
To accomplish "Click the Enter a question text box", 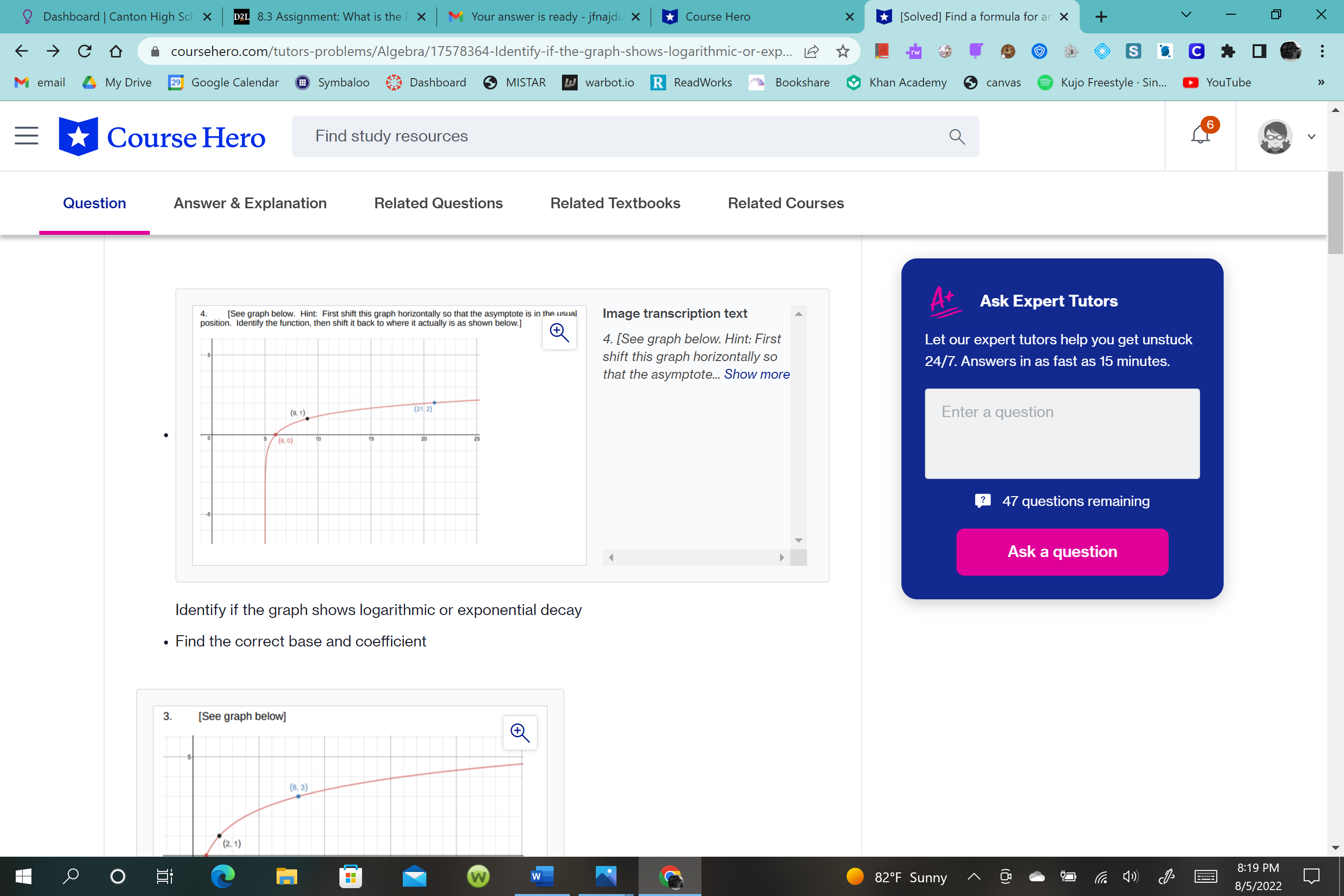I will tap(1062, 433).
